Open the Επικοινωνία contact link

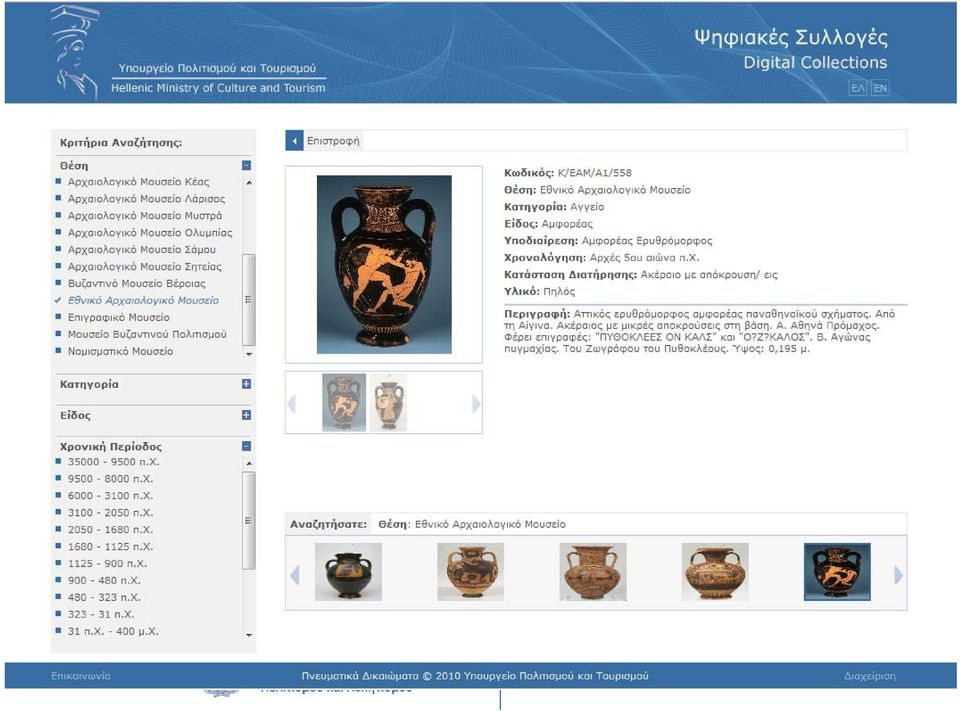point(81,676)
